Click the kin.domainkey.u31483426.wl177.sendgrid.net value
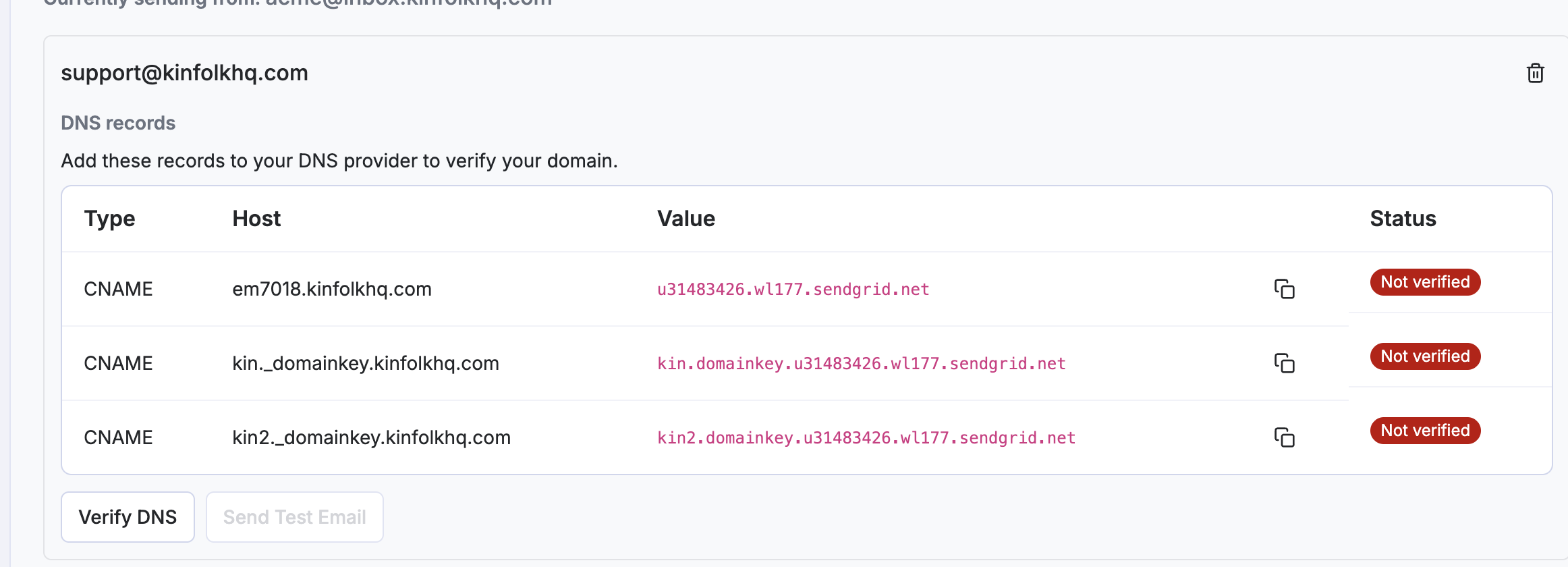 [x=862, y=364]
